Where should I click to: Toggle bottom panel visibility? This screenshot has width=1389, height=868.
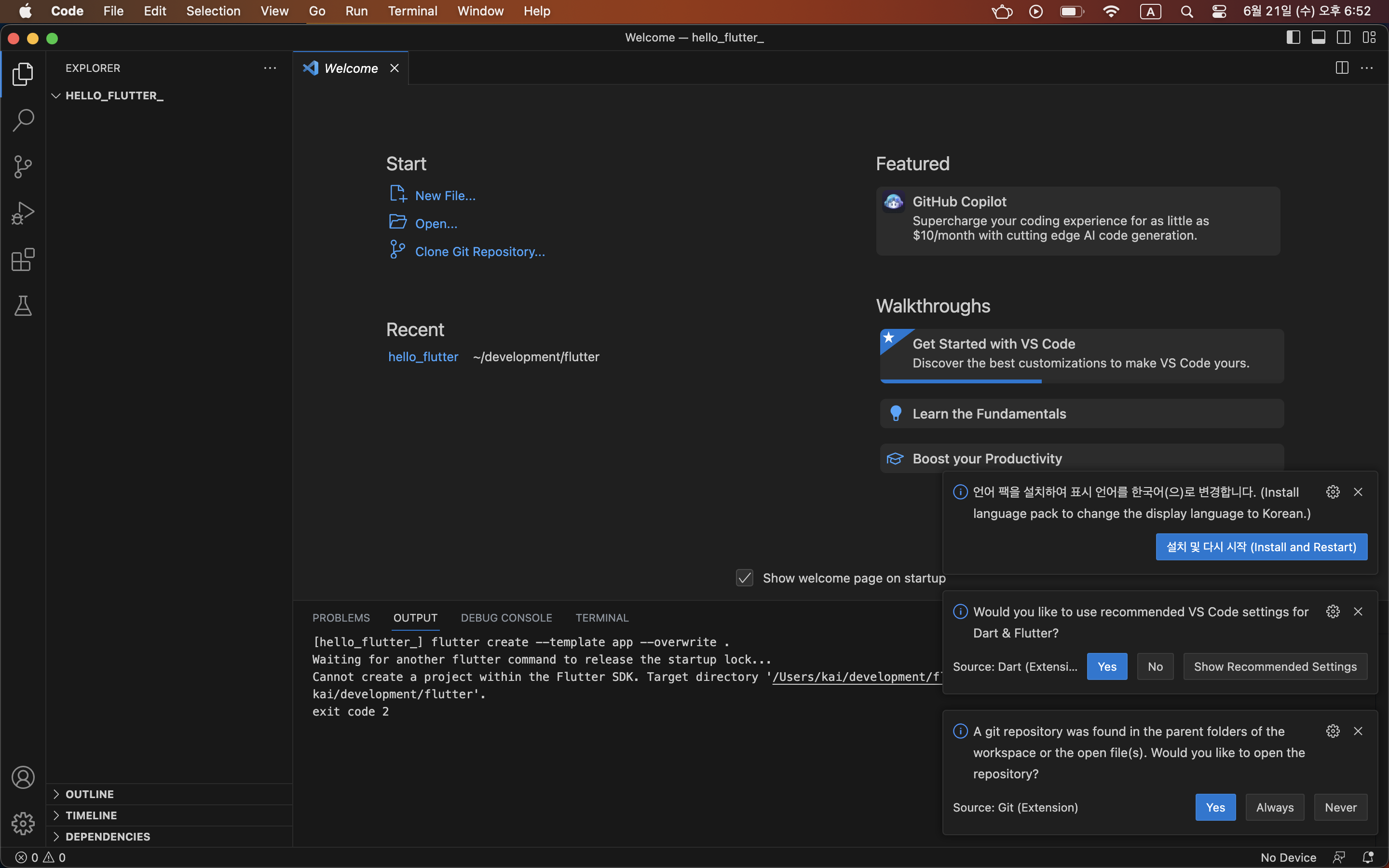(x=1319, y=37)
